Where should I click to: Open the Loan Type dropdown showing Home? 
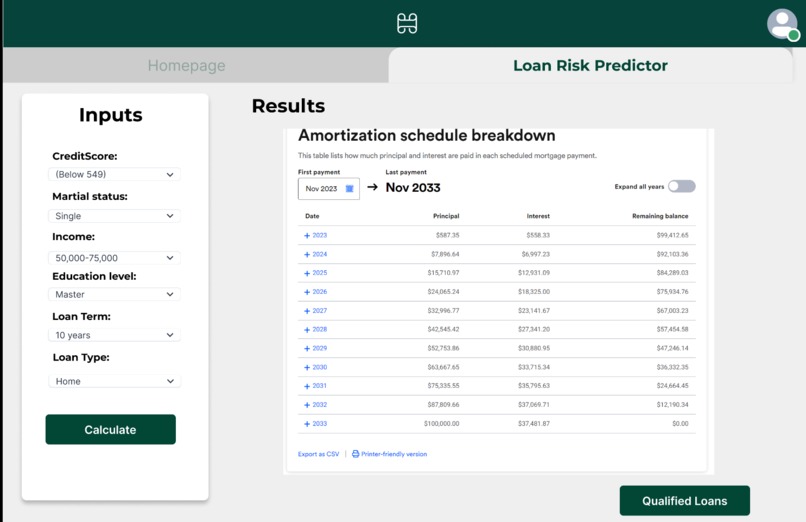tap(114, 381)
